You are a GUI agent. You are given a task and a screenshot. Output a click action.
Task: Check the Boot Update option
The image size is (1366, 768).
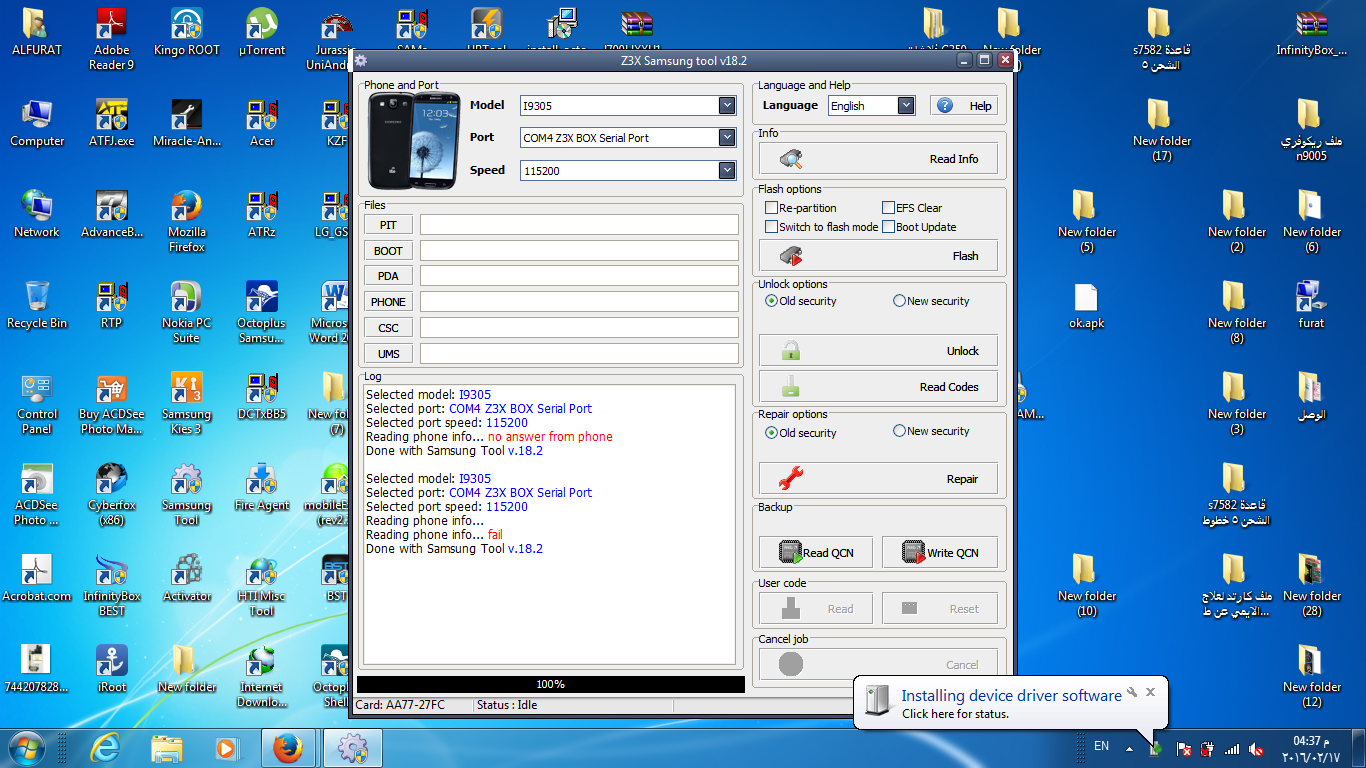(x=888, y=227)
